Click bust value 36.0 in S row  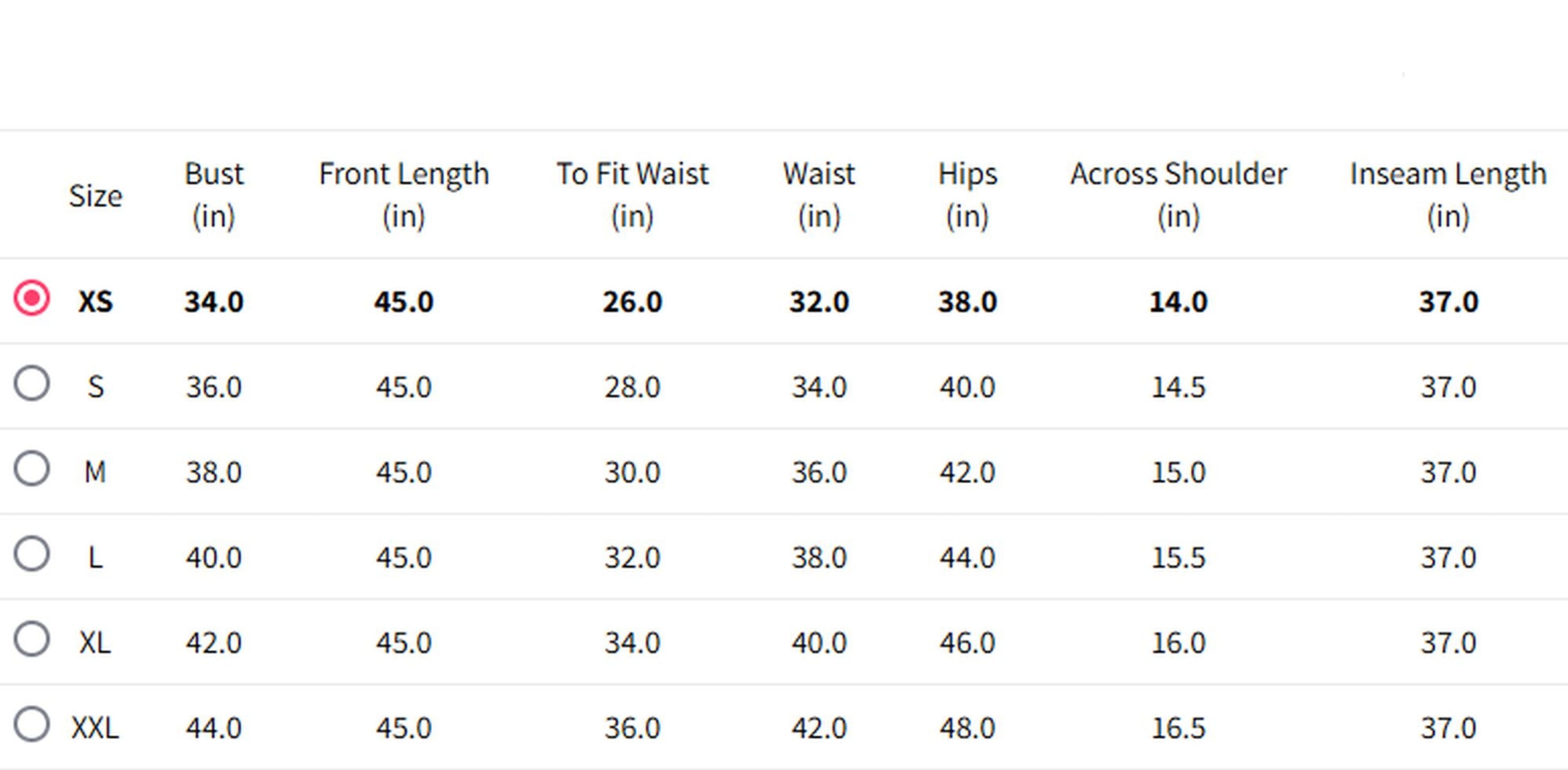coord(214,387)
